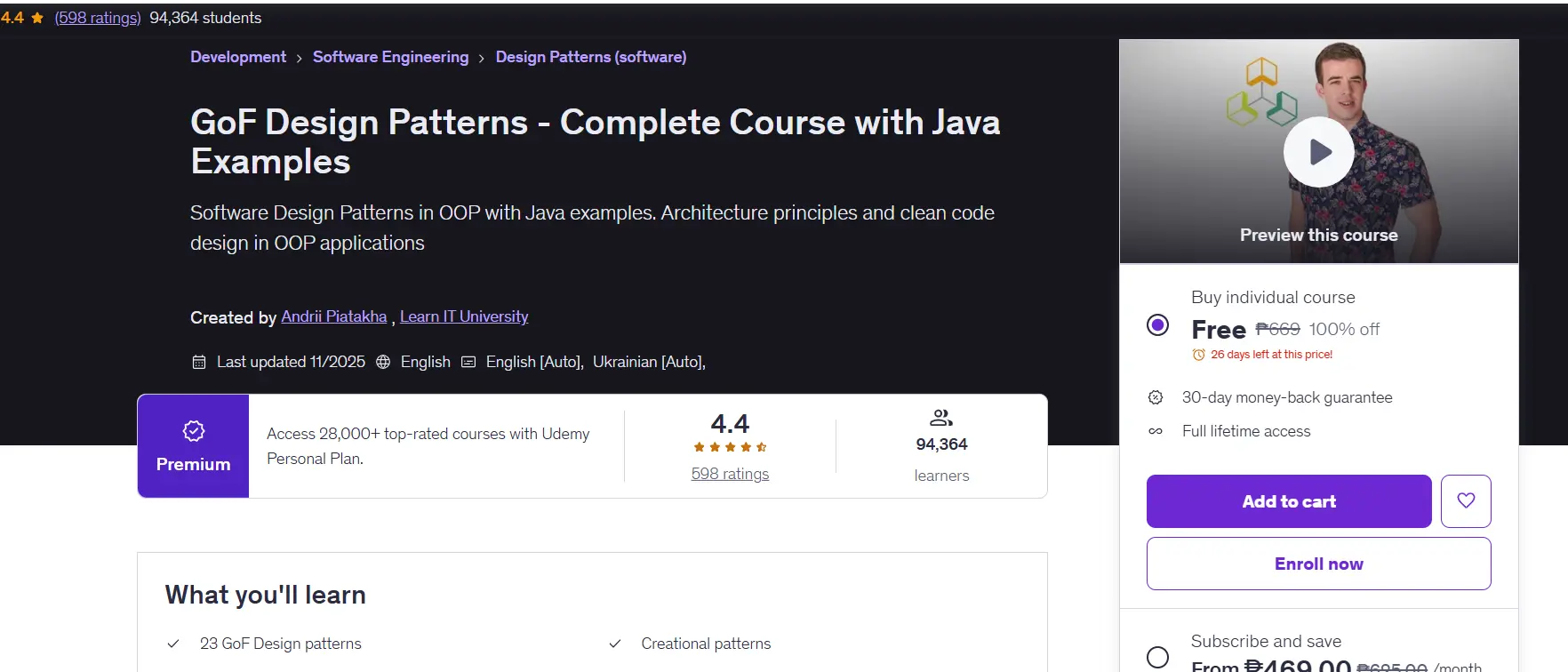The image size is (1568, 672).
Task: Click the 26 days left at this price text
Action: click(x=1272, y=355)
